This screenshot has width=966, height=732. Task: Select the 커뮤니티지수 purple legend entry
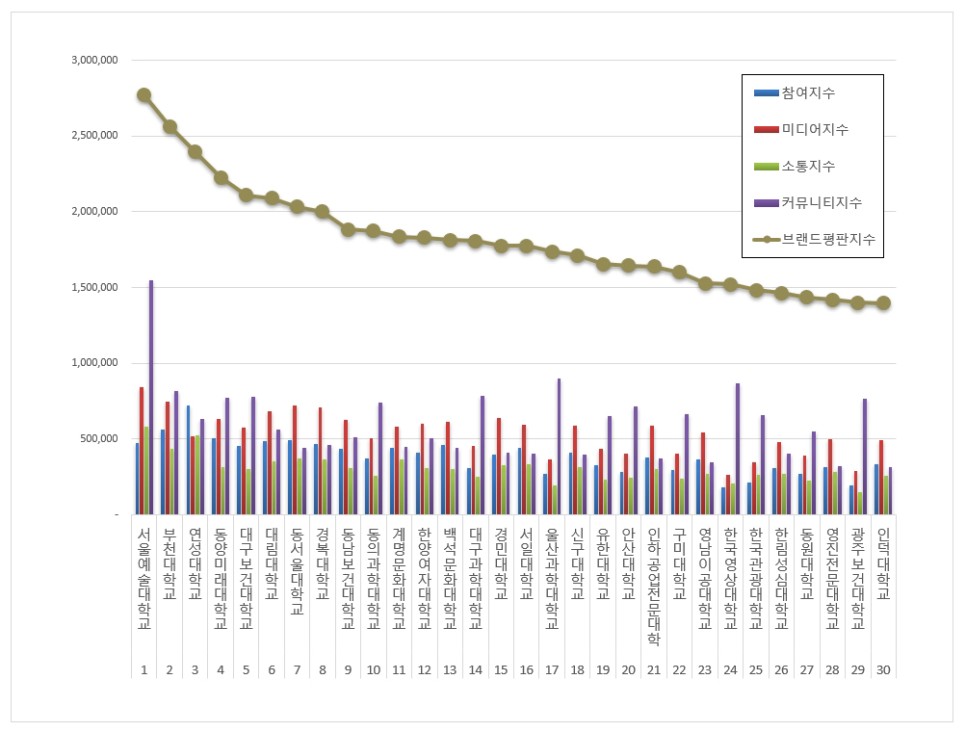[x=808, y=203]
